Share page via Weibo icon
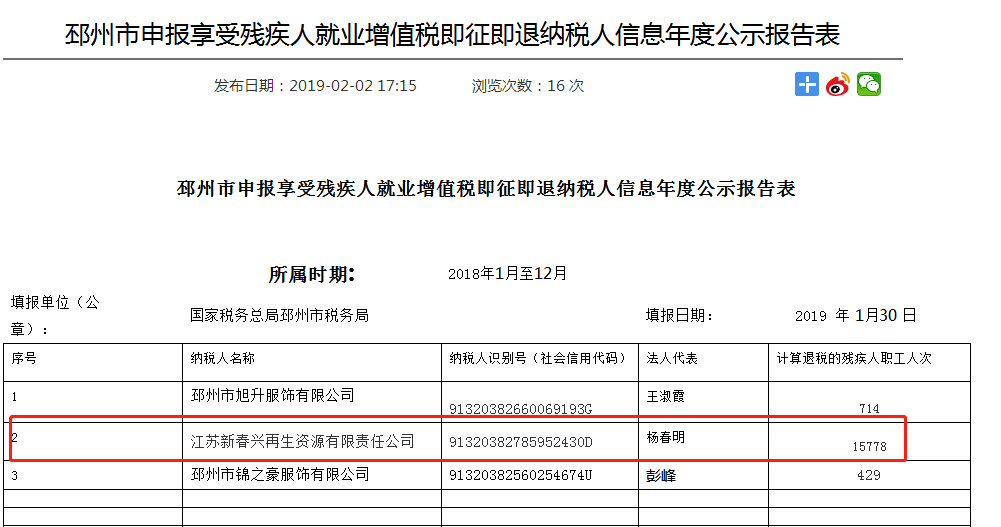This screenshot has width=1001, height=527. pyautogui.click(x=838, y=84)
